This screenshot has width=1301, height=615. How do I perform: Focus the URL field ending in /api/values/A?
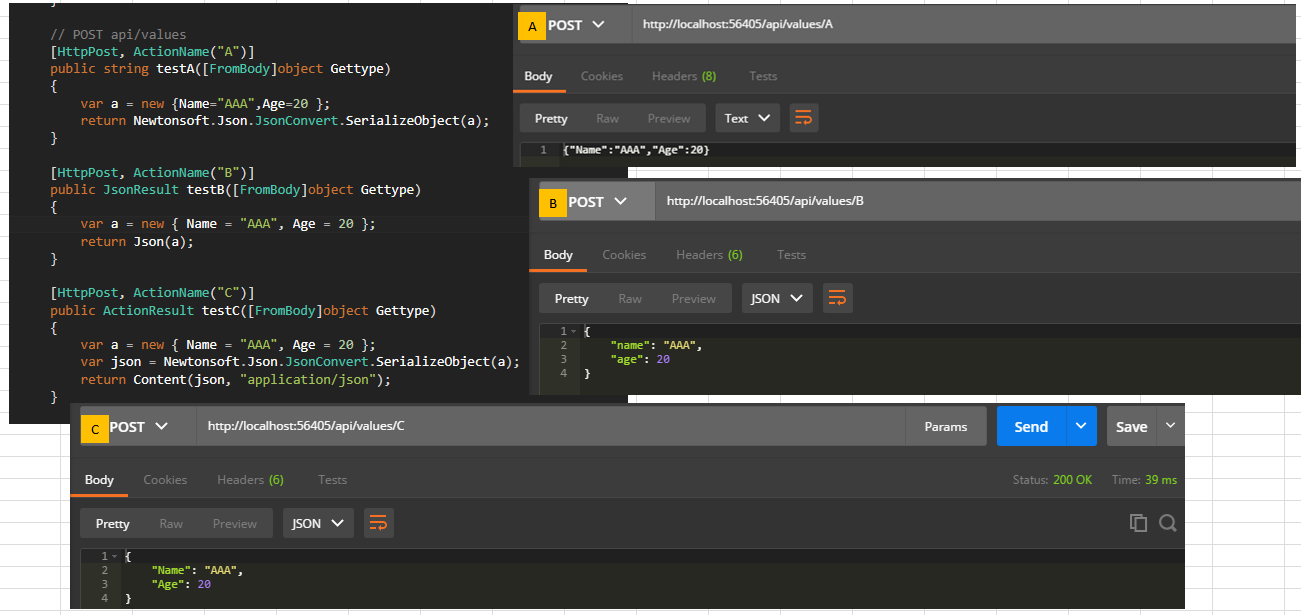click(x=966, y=25)
